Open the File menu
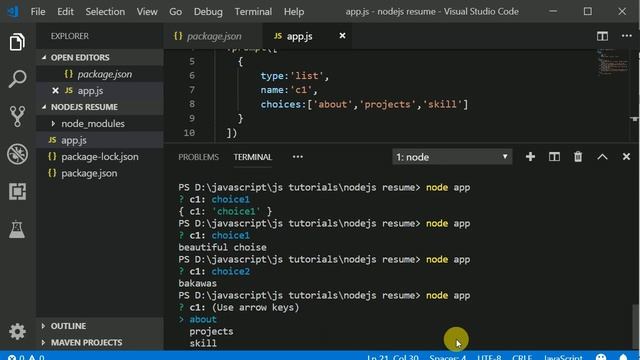The width and height of the screenshot is (640, 360). (38, 12)
